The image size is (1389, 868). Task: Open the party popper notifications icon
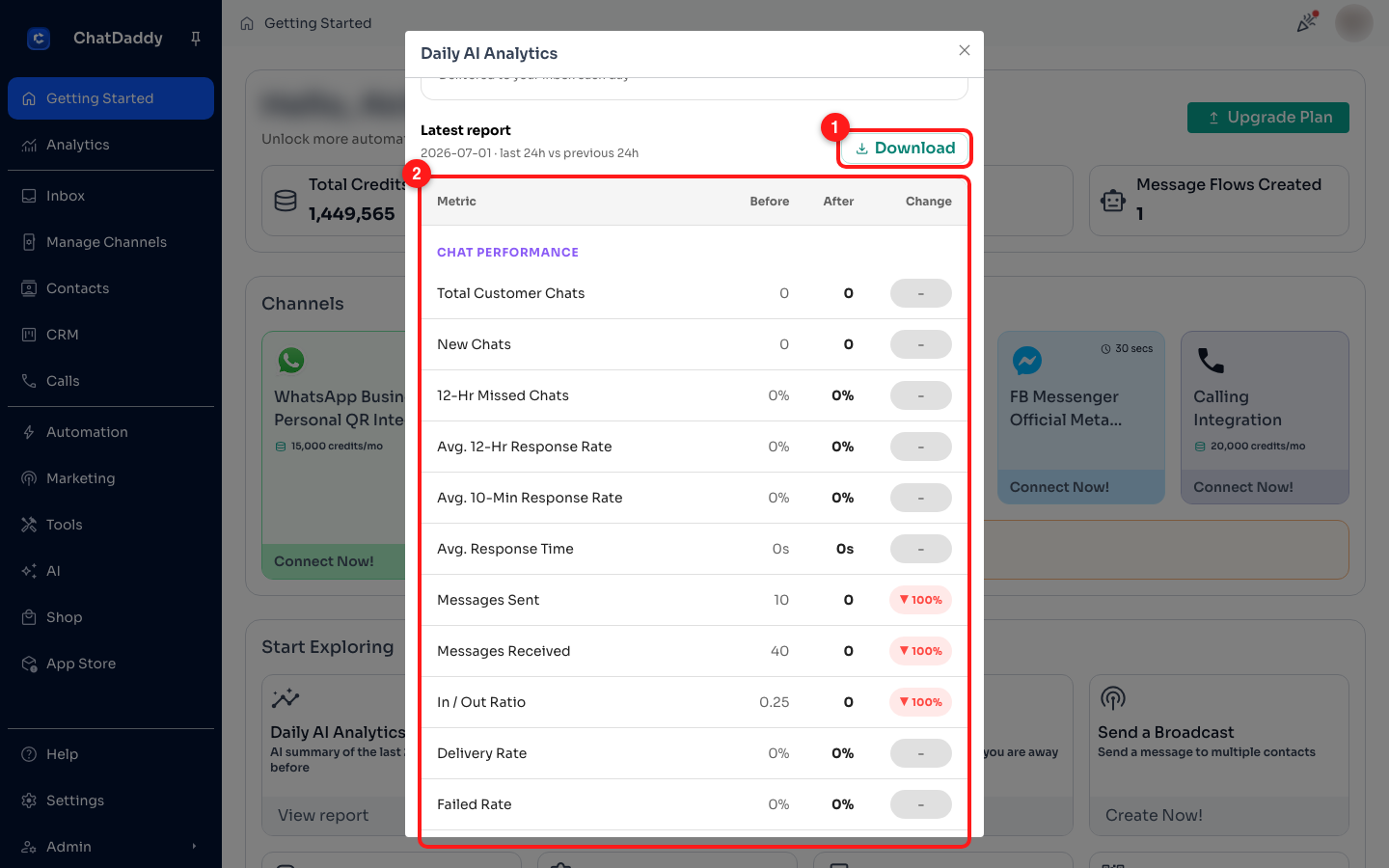tap(1307, 22)
